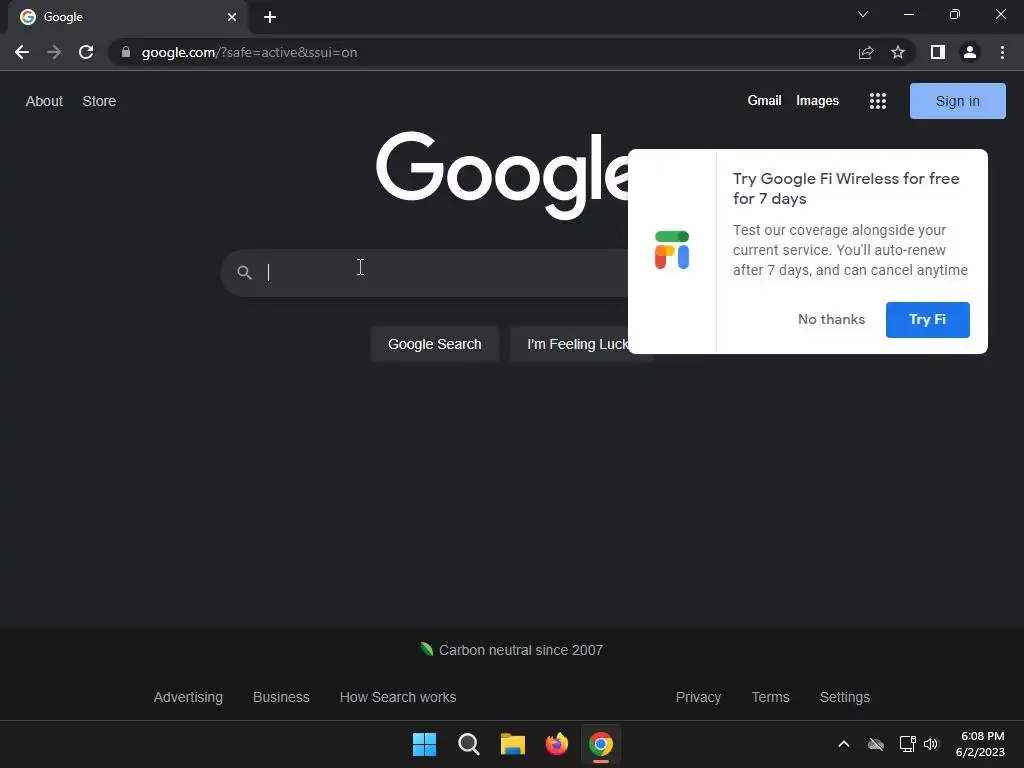Focus the Google search input field
The width and height of the screenshot is (1024, 768).
point(444,272)
